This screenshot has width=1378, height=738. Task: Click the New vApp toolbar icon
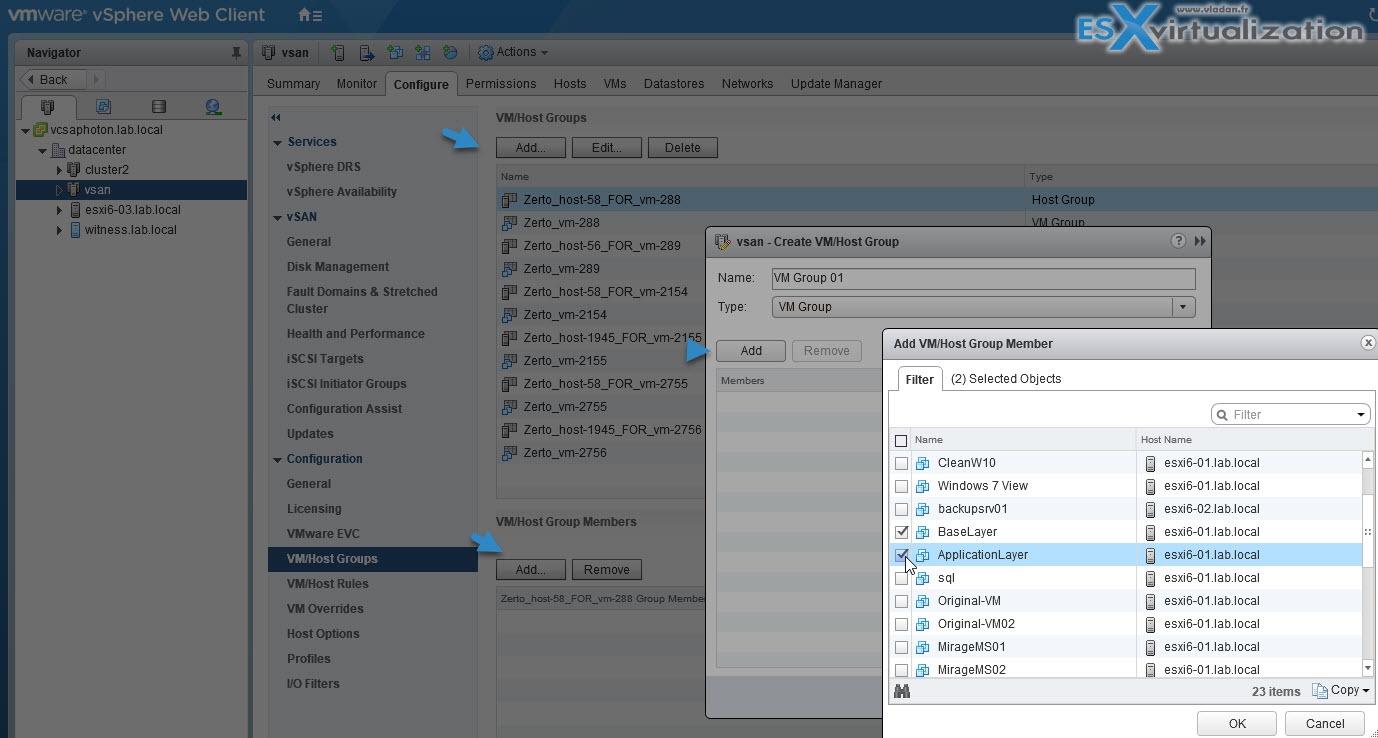point(422,52)
